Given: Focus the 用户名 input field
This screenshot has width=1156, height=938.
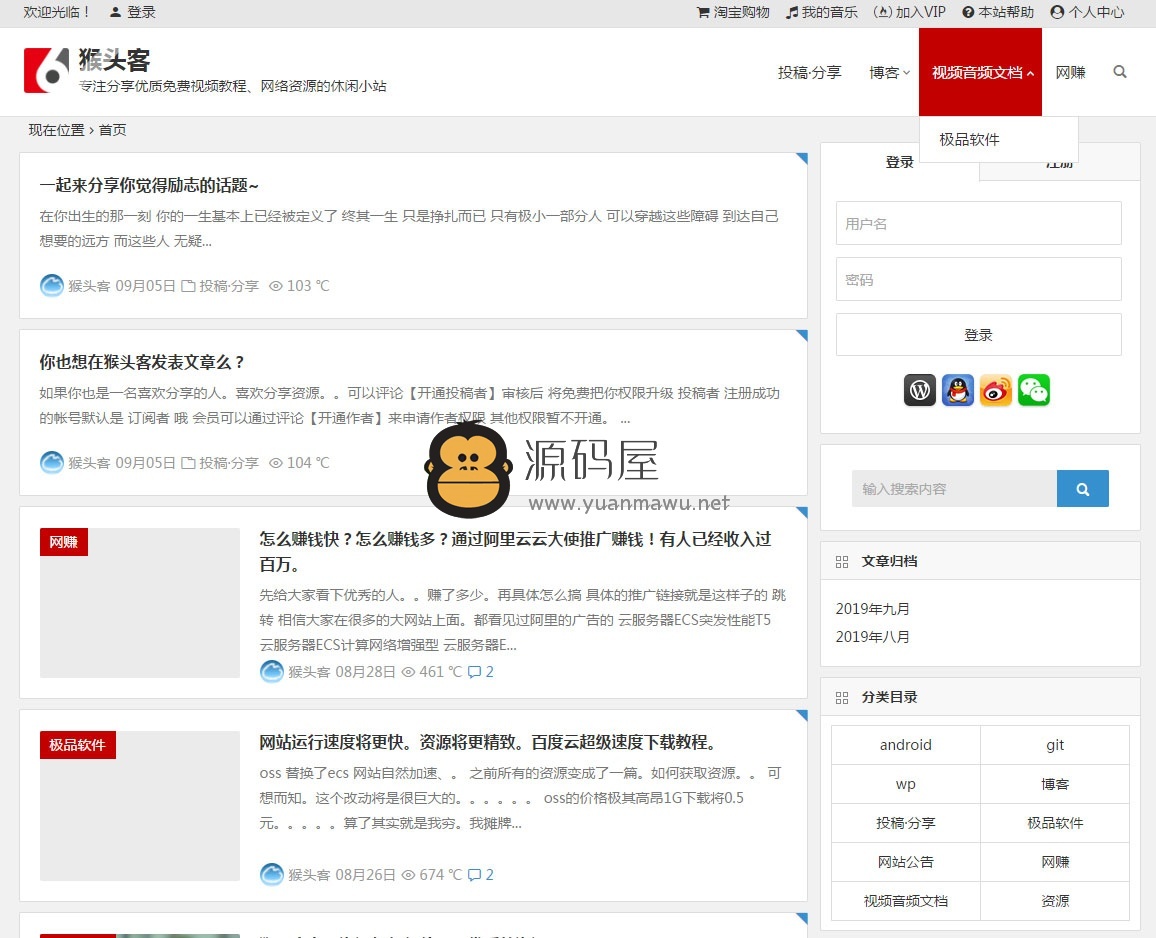Looking at the screenshot, I should [x=978, y=223].
